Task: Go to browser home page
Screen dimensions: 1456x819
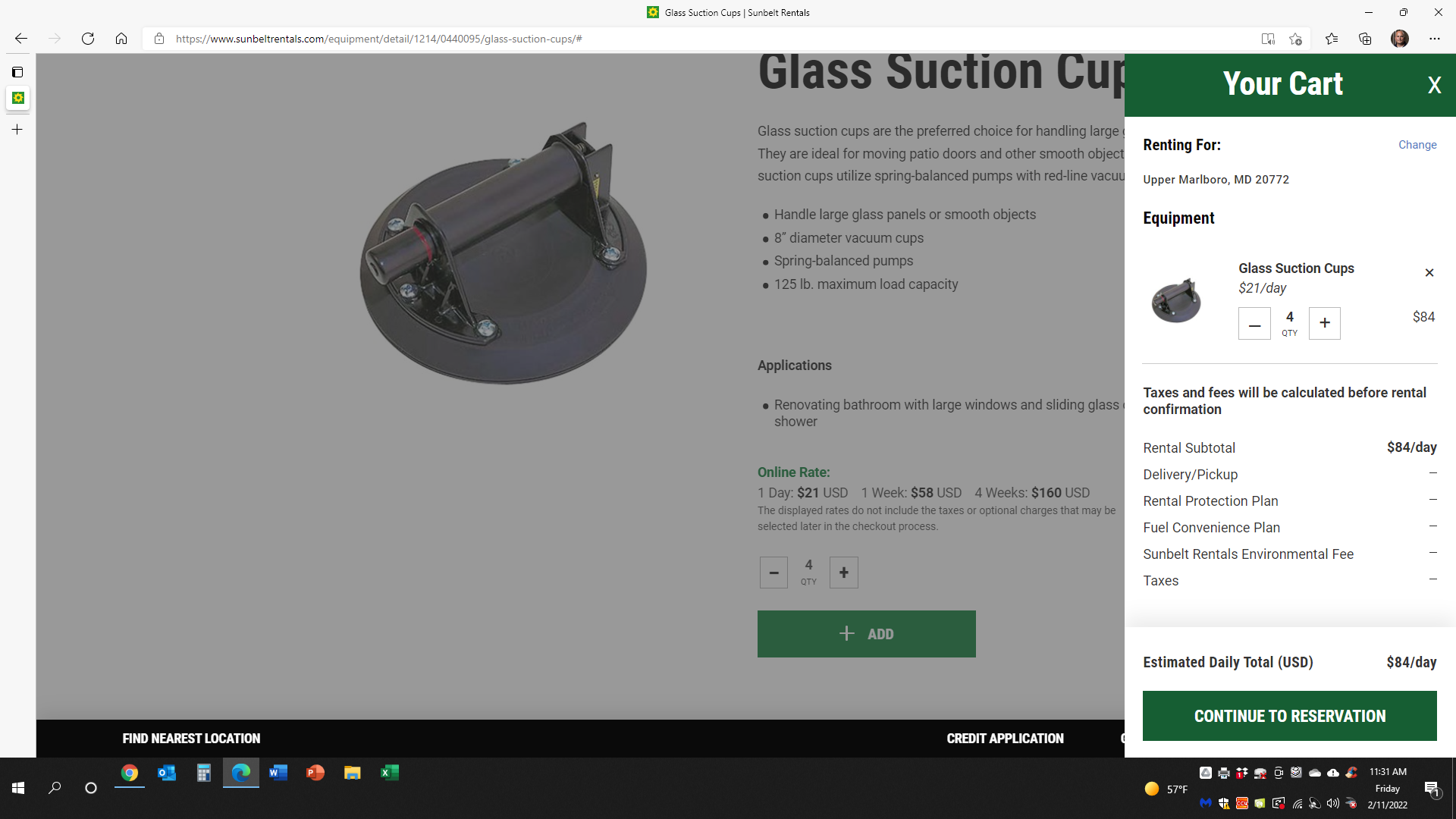Action: [x=121, y=39]
